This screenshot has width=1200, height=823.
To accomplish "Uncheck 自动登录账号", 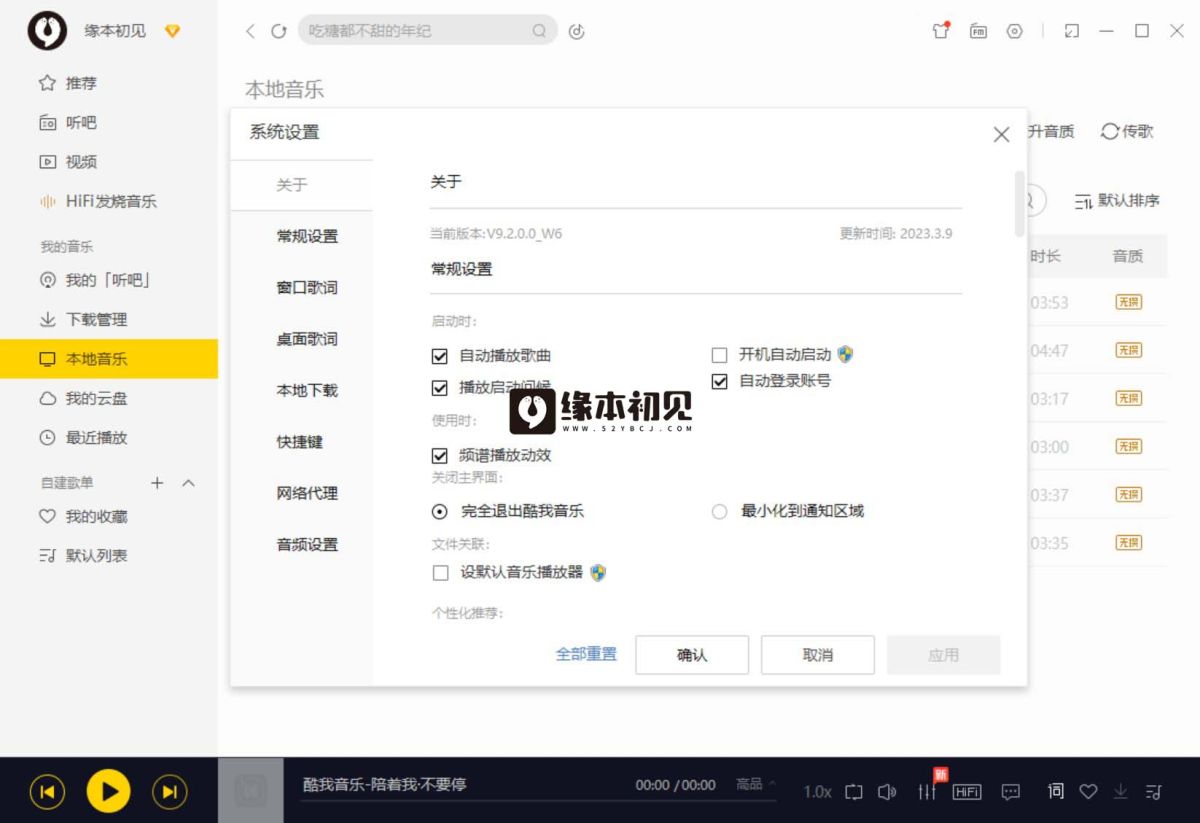I will [x=719, y=381].
